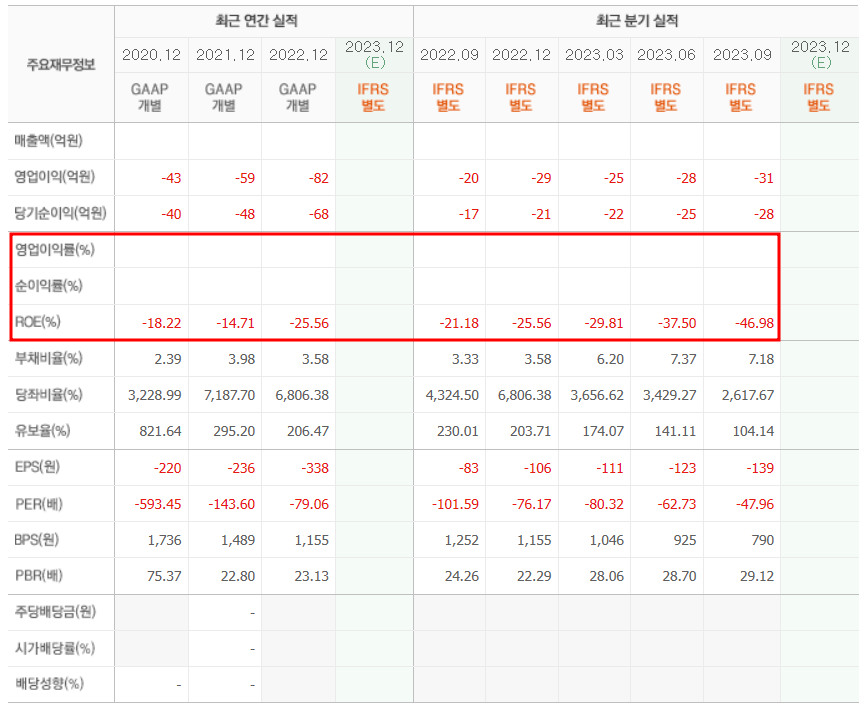Click PER value -47.96
Image resolution: width=866 pixels, height=710 pixels.
(754, 505)
